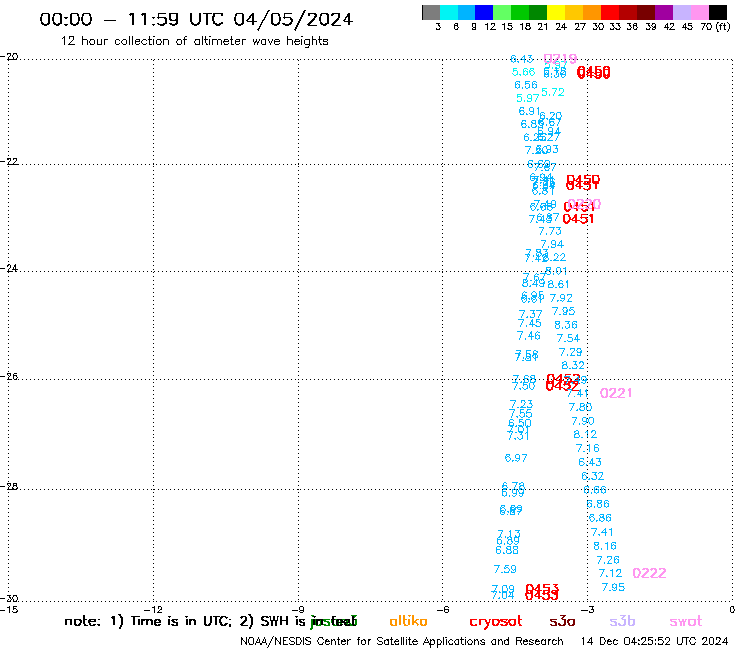Click the pink '0221' time label

(616, 393)
